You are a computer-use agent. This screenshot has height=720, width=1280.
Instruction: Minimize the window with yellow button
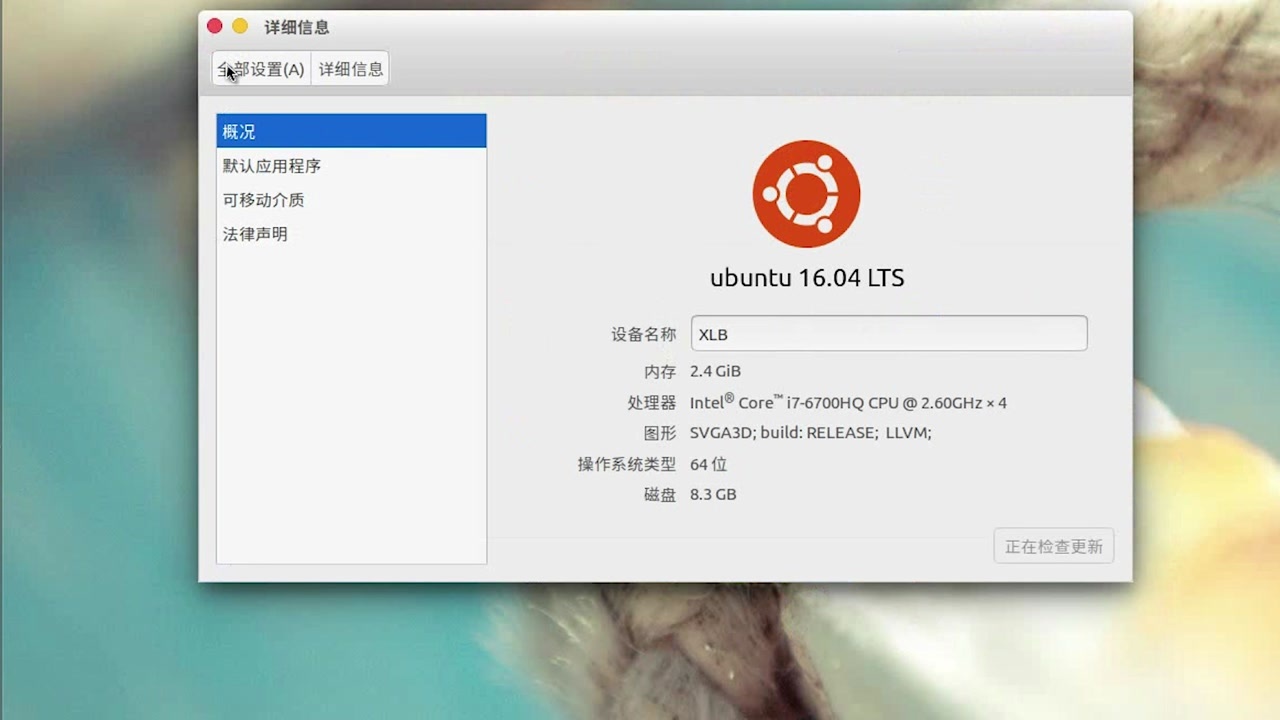pyautogui.click(x=240, y=26)
